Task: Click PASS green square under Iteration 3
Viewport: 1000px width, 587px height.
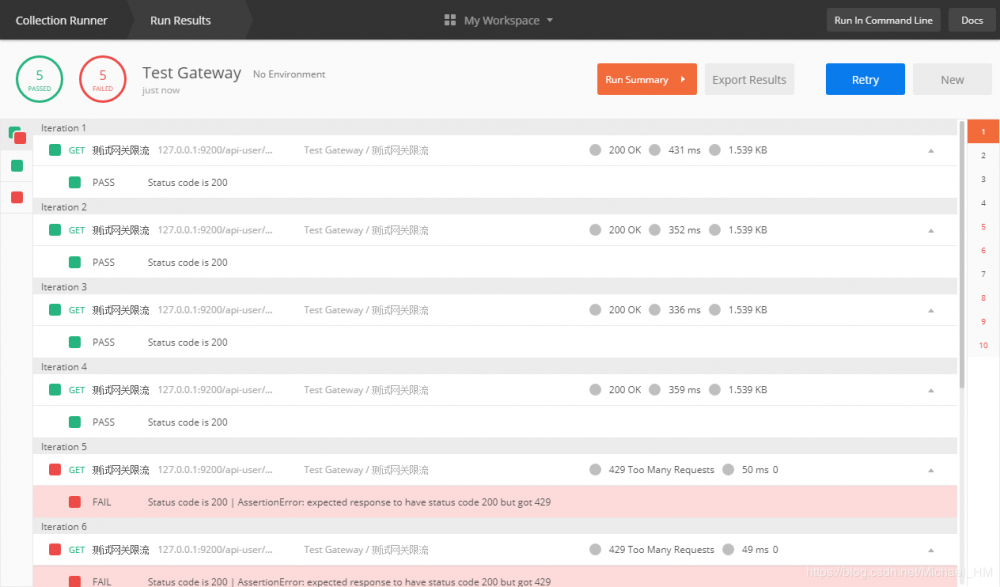Action: (75, 342)
